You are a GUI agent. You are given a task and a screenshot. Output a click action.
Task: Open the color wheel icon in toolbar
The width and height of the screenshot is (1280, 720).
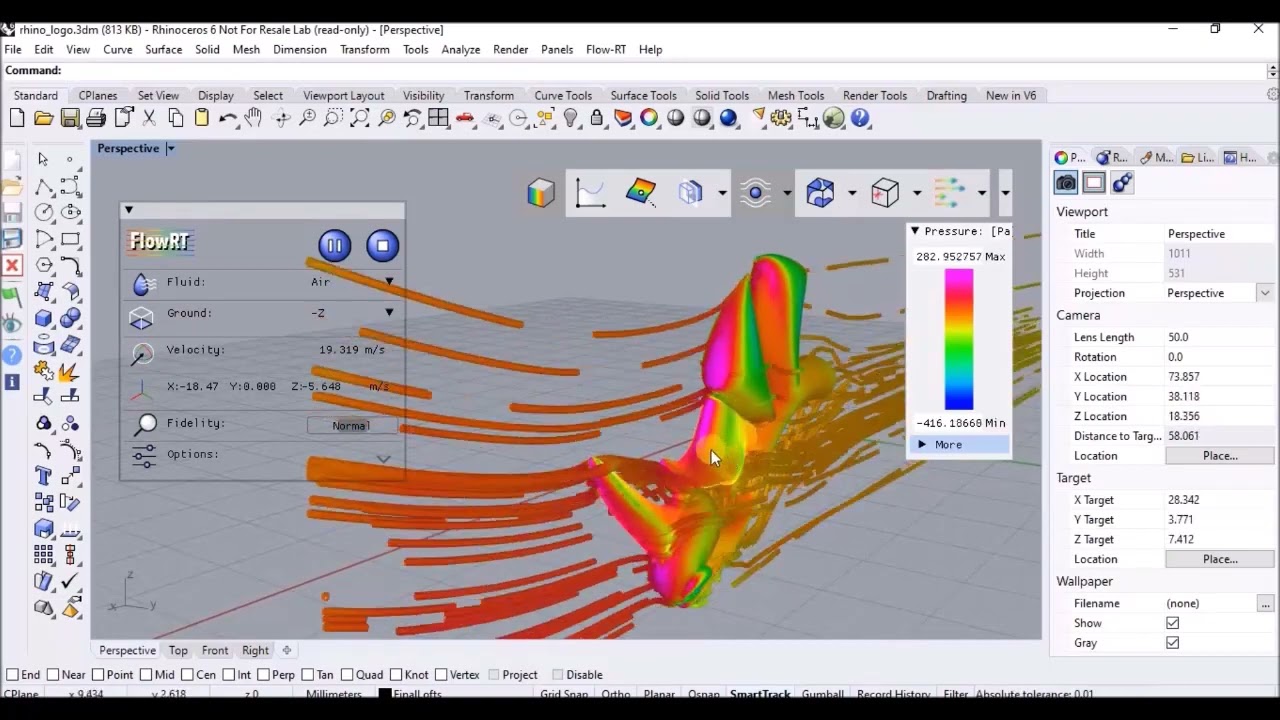(649, 118)
